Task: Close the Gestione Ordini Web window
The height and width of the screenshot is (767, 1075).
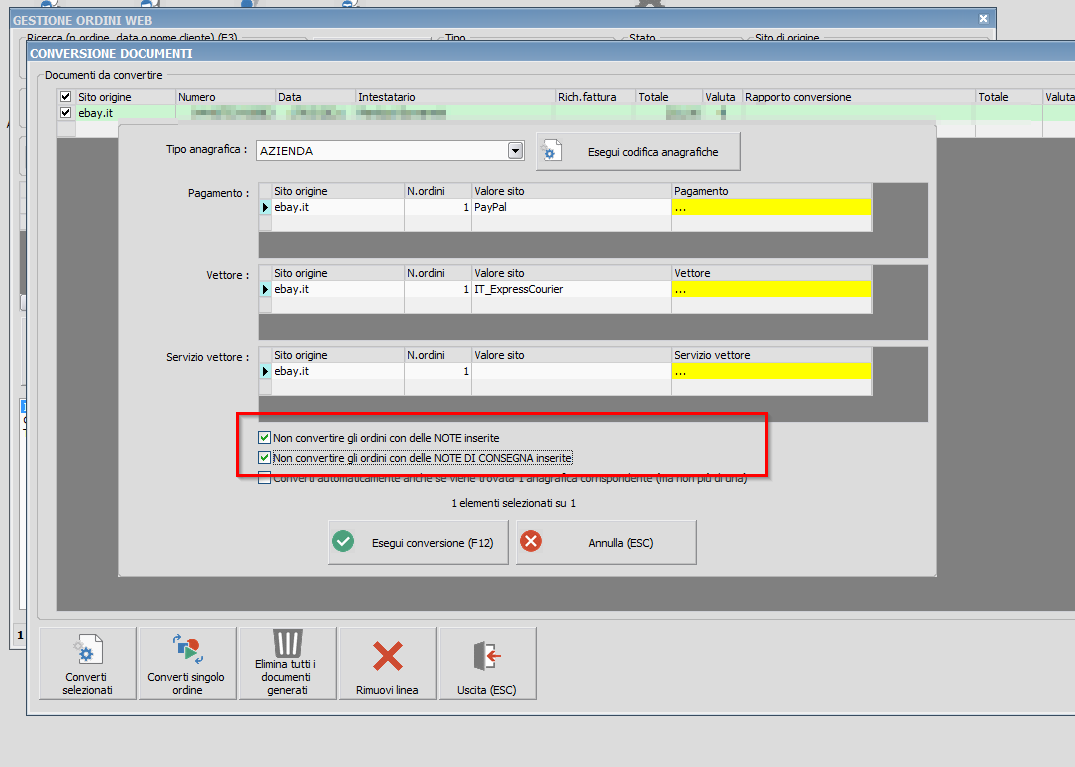Action: (x=984, y=19)
